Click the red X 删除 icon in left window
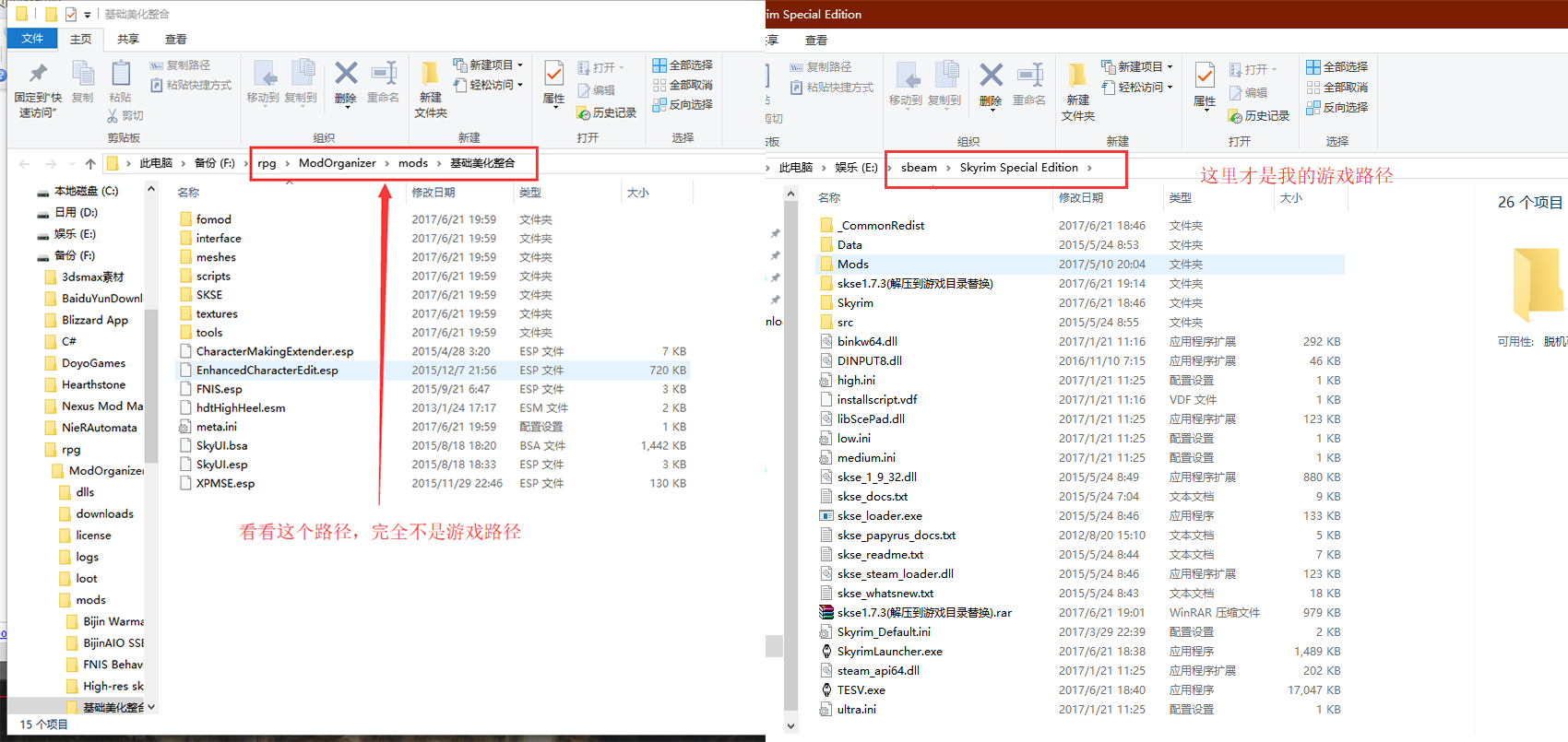The width and height of the screenshot is (1568, 742). [x=346, y=74]
